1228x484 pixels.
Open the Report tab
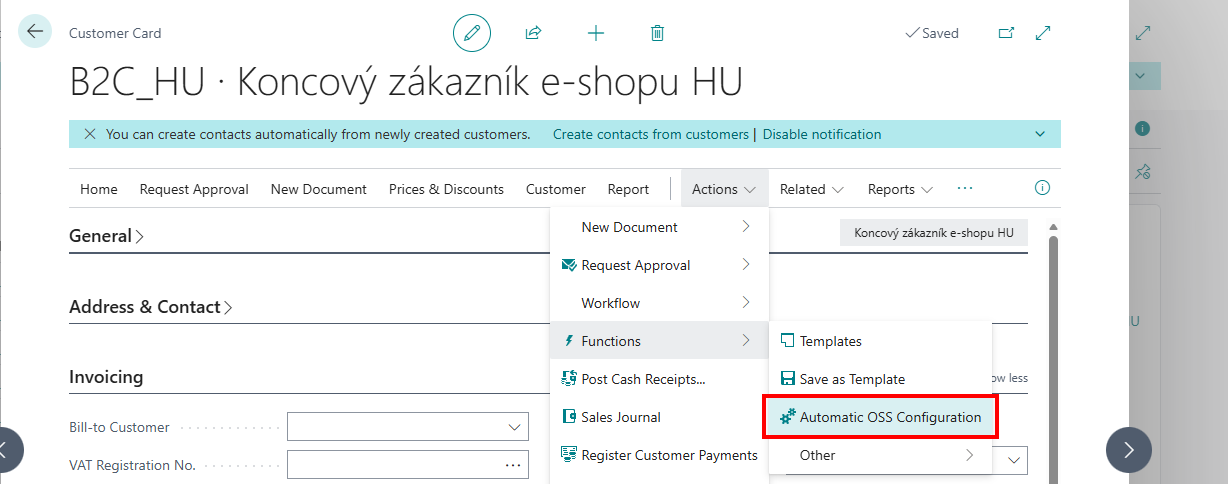click(629, 189)
